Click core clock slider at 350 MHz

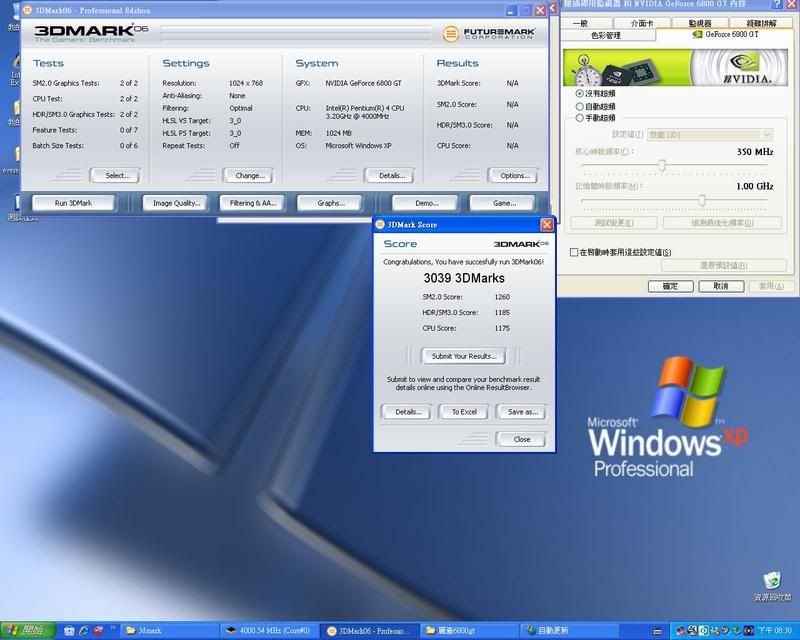point(662,165)
